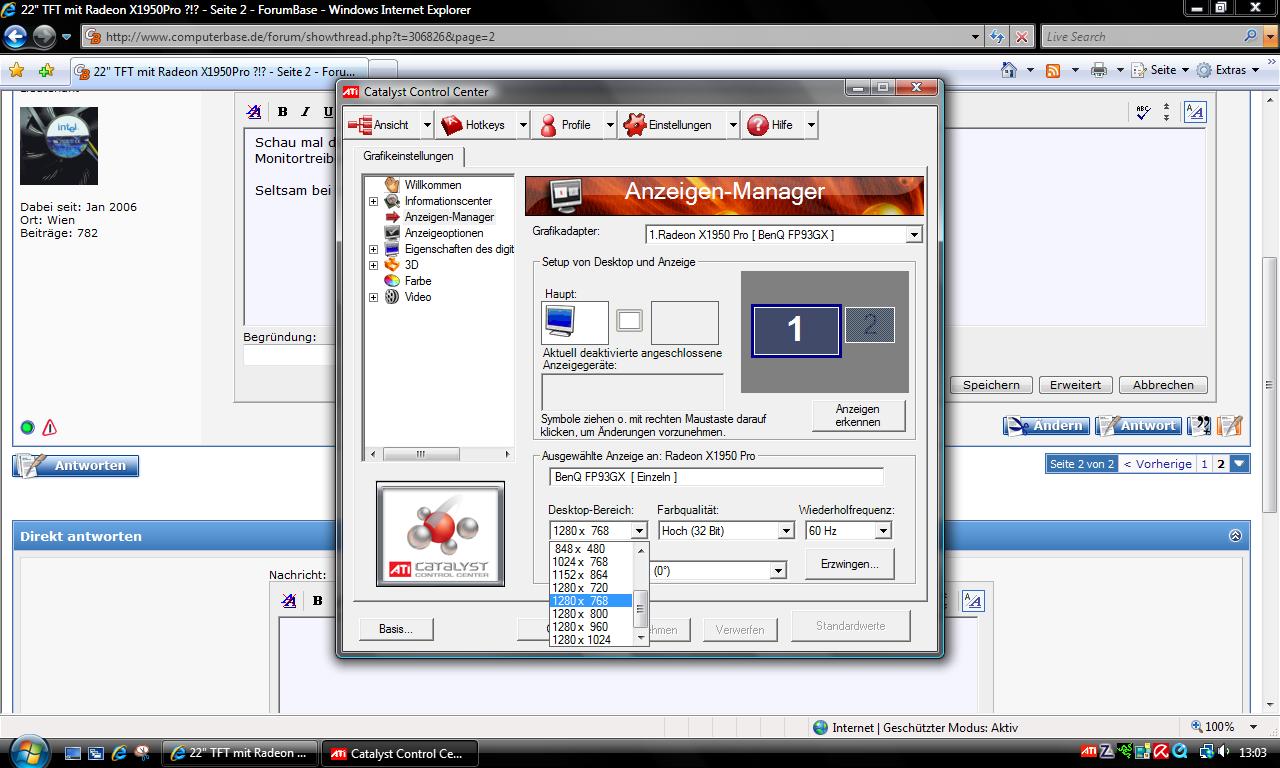
Task: Click the Erzwingen... button
Action: pos(850,564)
